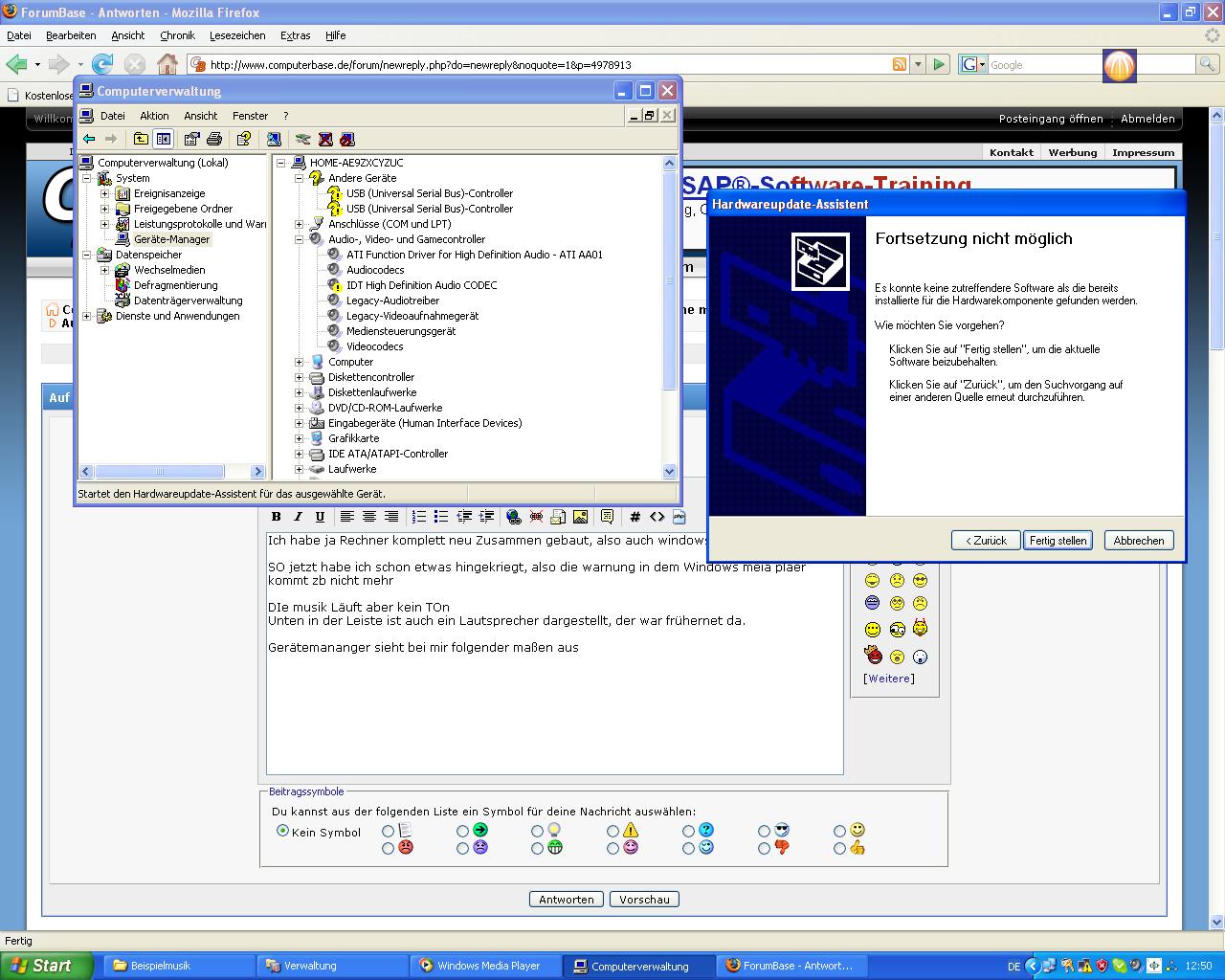Image resolution: width=1225 pixels, height=980 pixels.
Task: Select the blue question mark symbol radio button
Action: (x=688, y=831)
